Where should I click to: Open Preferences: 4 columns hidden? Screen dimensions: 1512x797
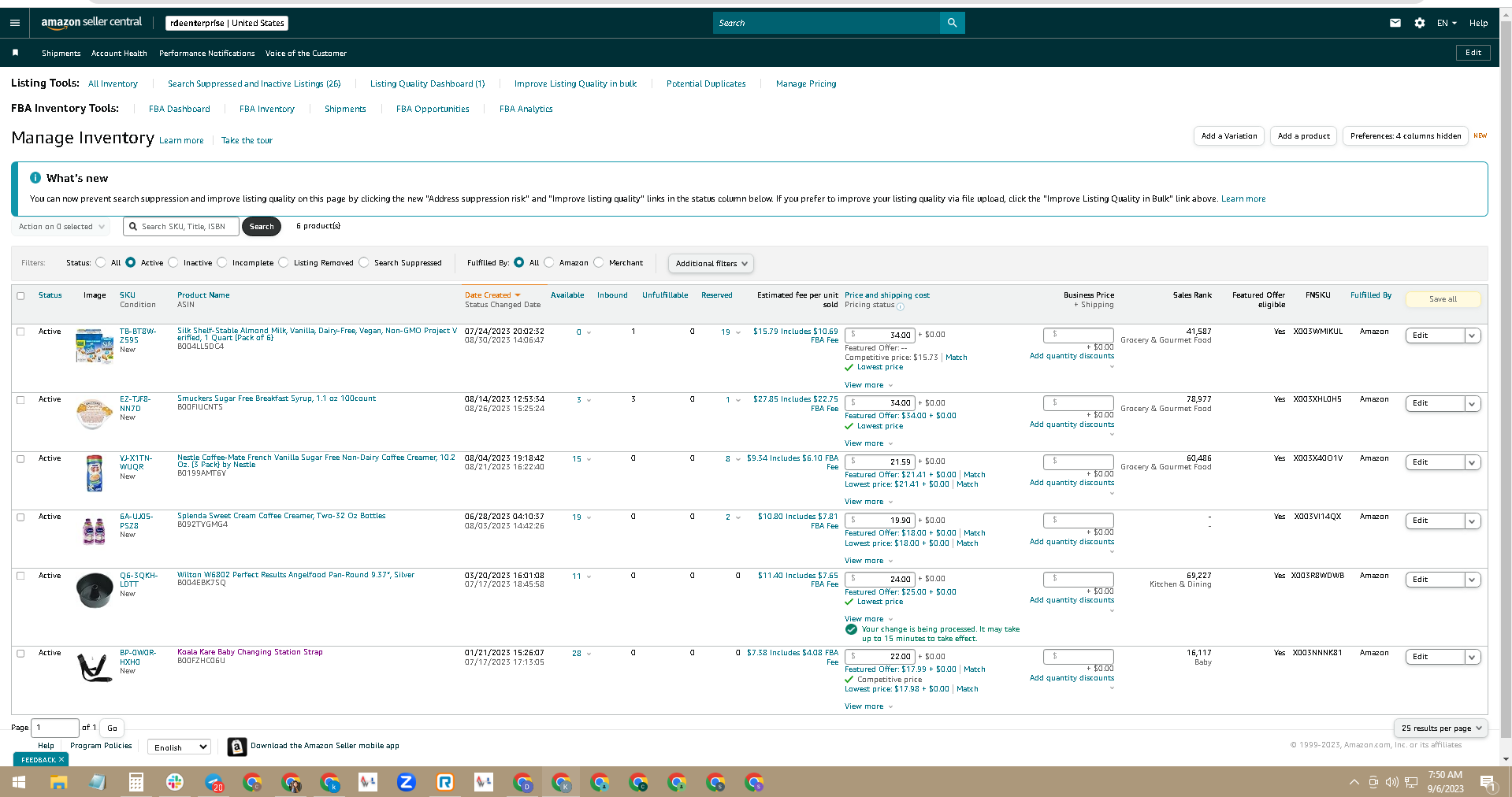[1406, 136]
